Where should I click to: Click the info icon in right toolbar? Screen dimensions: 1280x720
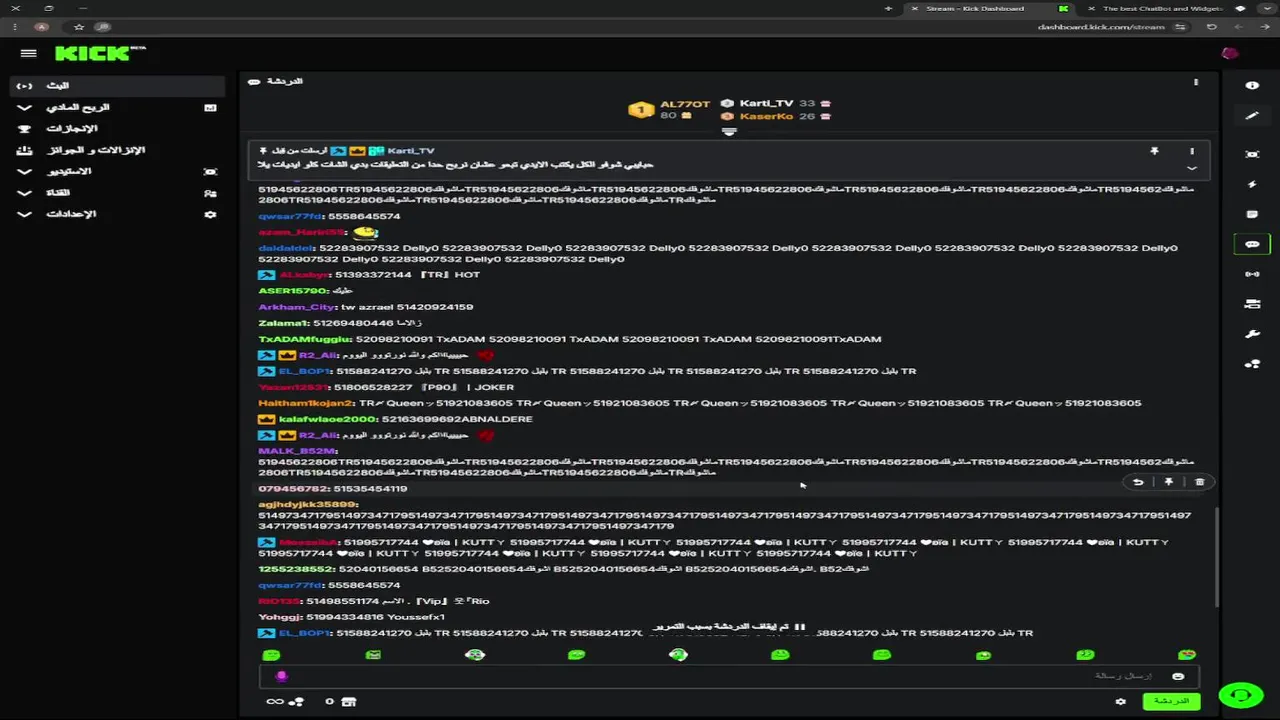[1252, 86]
